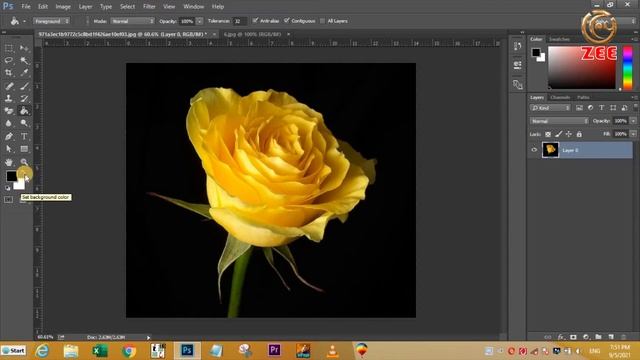Open the Image menu
The height and width of the screenshot is (360, 640).
click(63, 7)
